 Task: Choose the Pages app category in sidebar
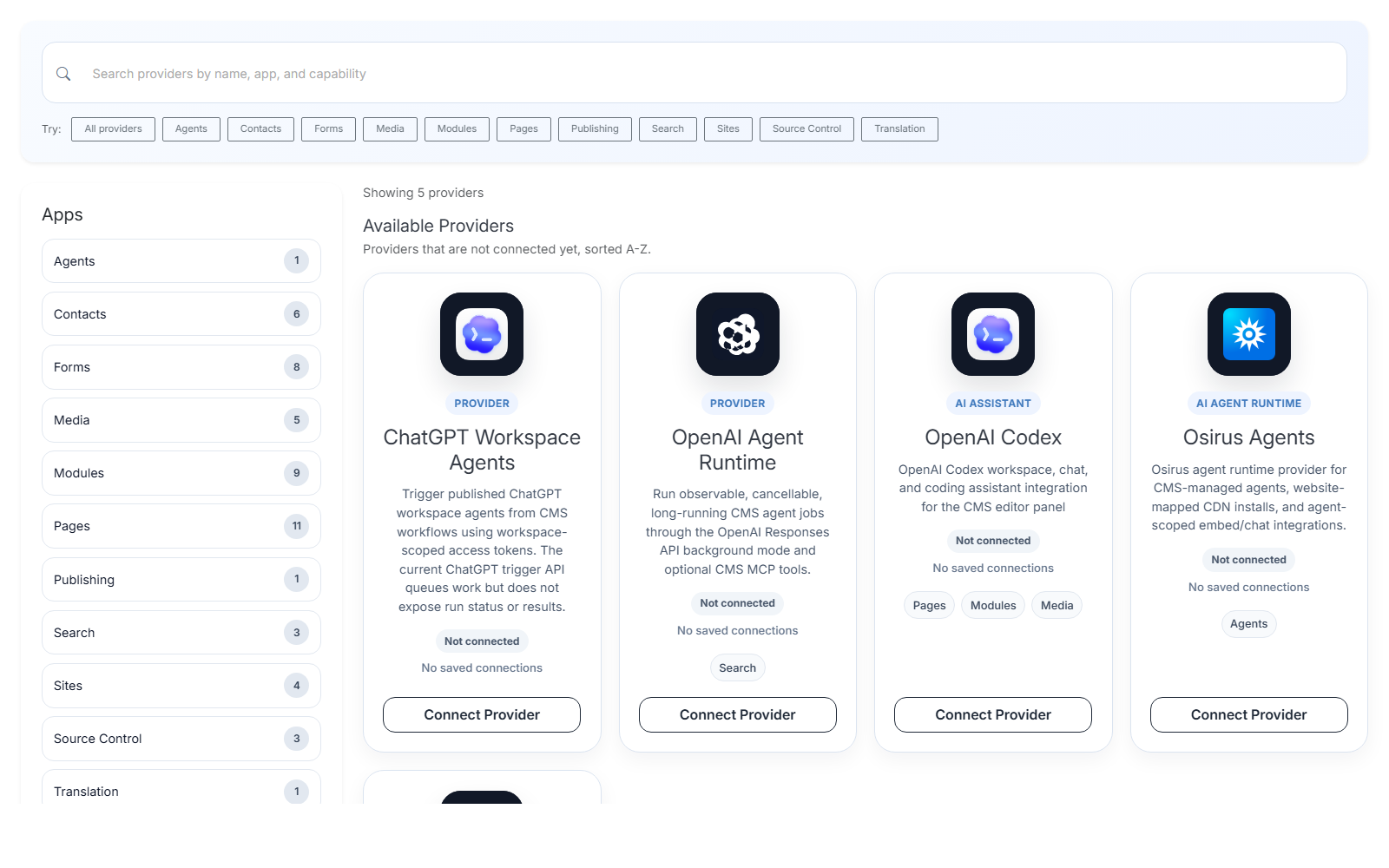[181, 526]
